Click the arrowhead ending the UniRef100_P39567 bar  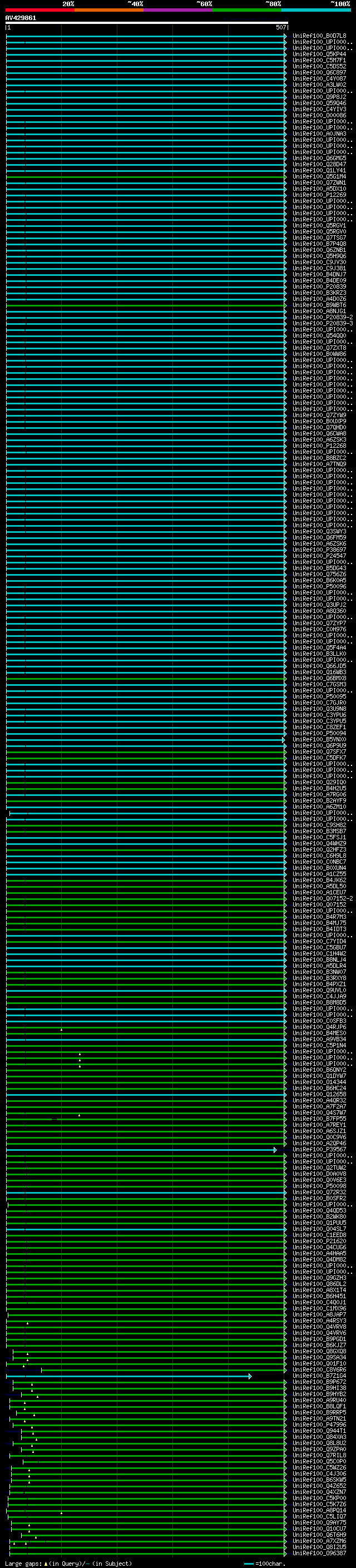coord(275,1150)
